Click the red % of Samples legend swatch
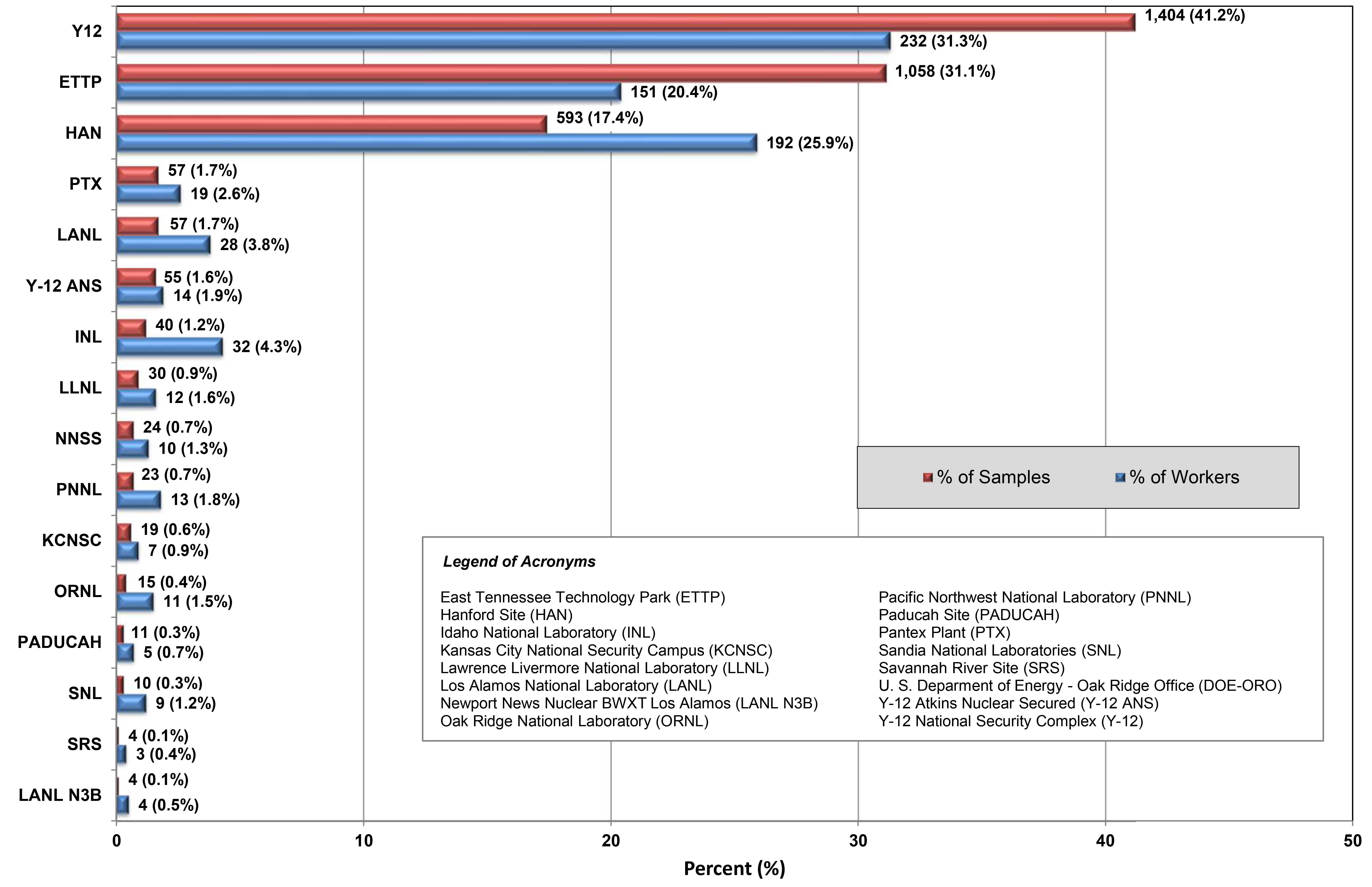The image size is (1372, 887). pyautogui.click(x=928, y=477)
